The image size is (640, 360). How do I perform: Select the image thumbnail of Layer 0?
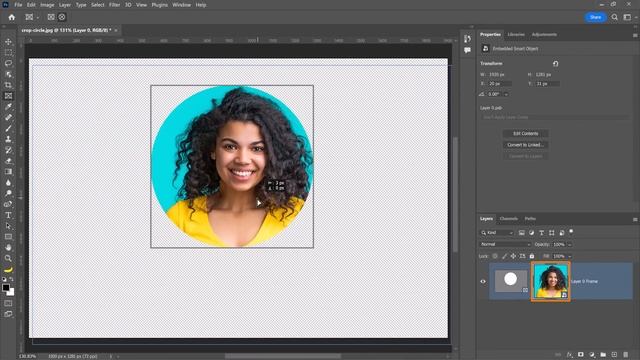point(551,281)
